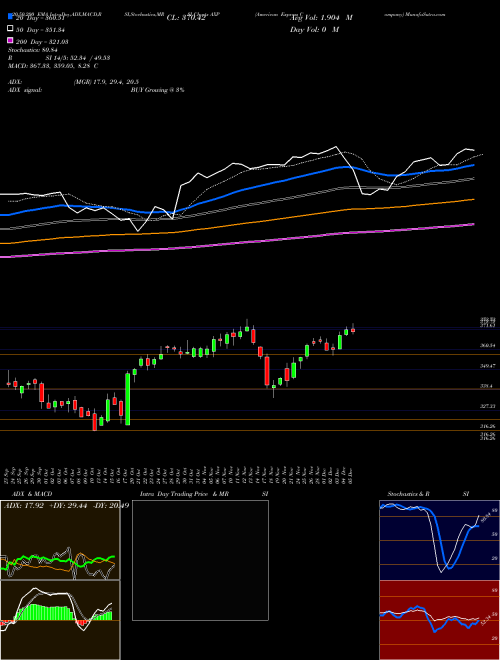Select the '50 Day = 351.34' label
The width and height of the screenshot is (500, 660).
(x=40, y=30)
